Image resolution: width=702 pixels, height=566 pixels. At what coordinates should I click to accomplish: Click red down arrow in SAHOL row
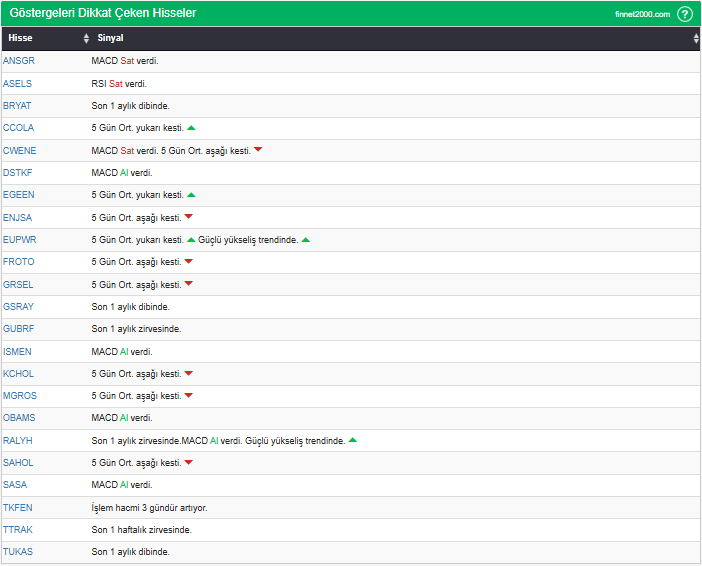pyautogui.click(x=188, y=462)
